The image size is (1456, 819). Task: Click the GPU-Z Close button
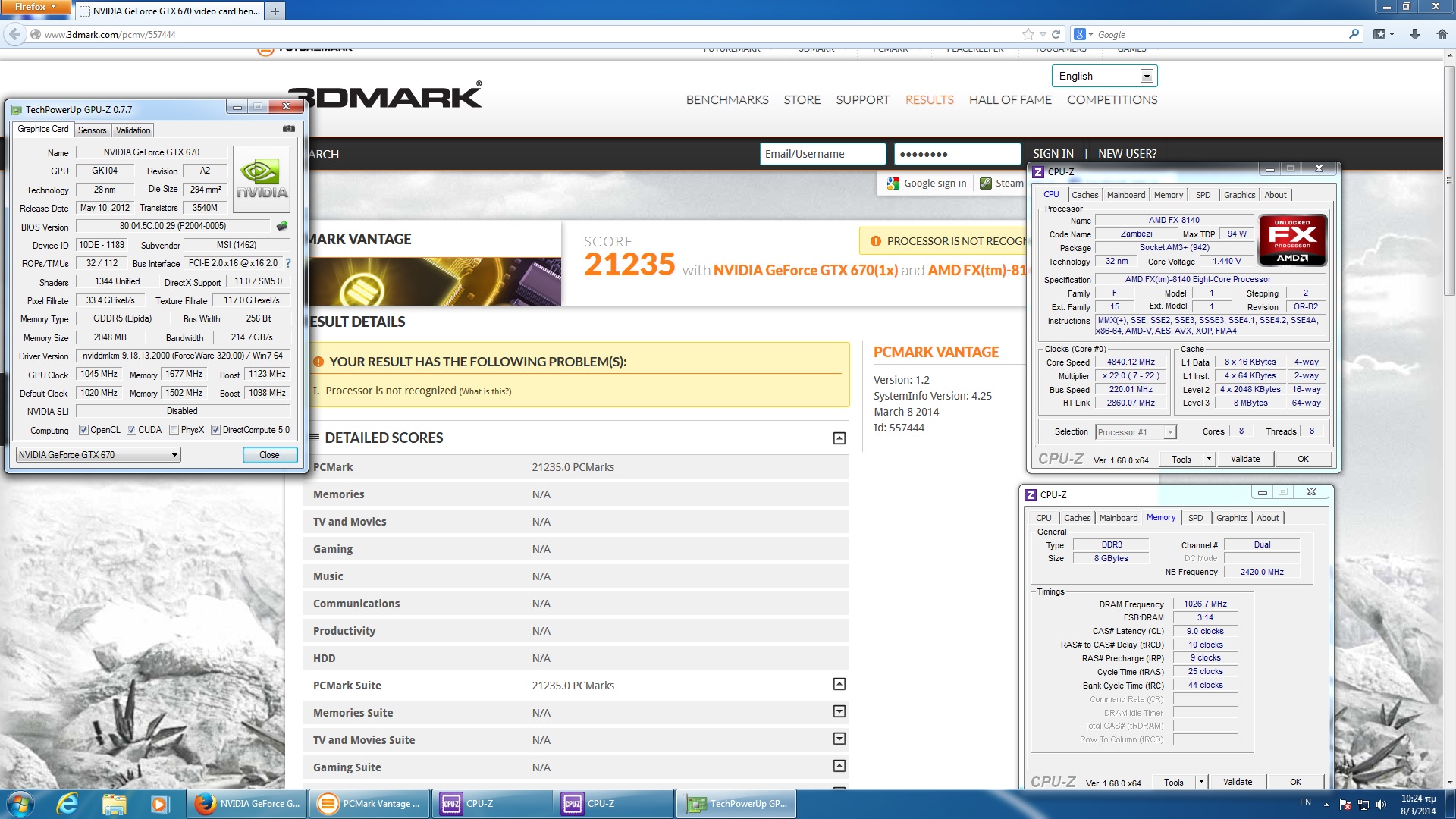(x=270, y=455)
